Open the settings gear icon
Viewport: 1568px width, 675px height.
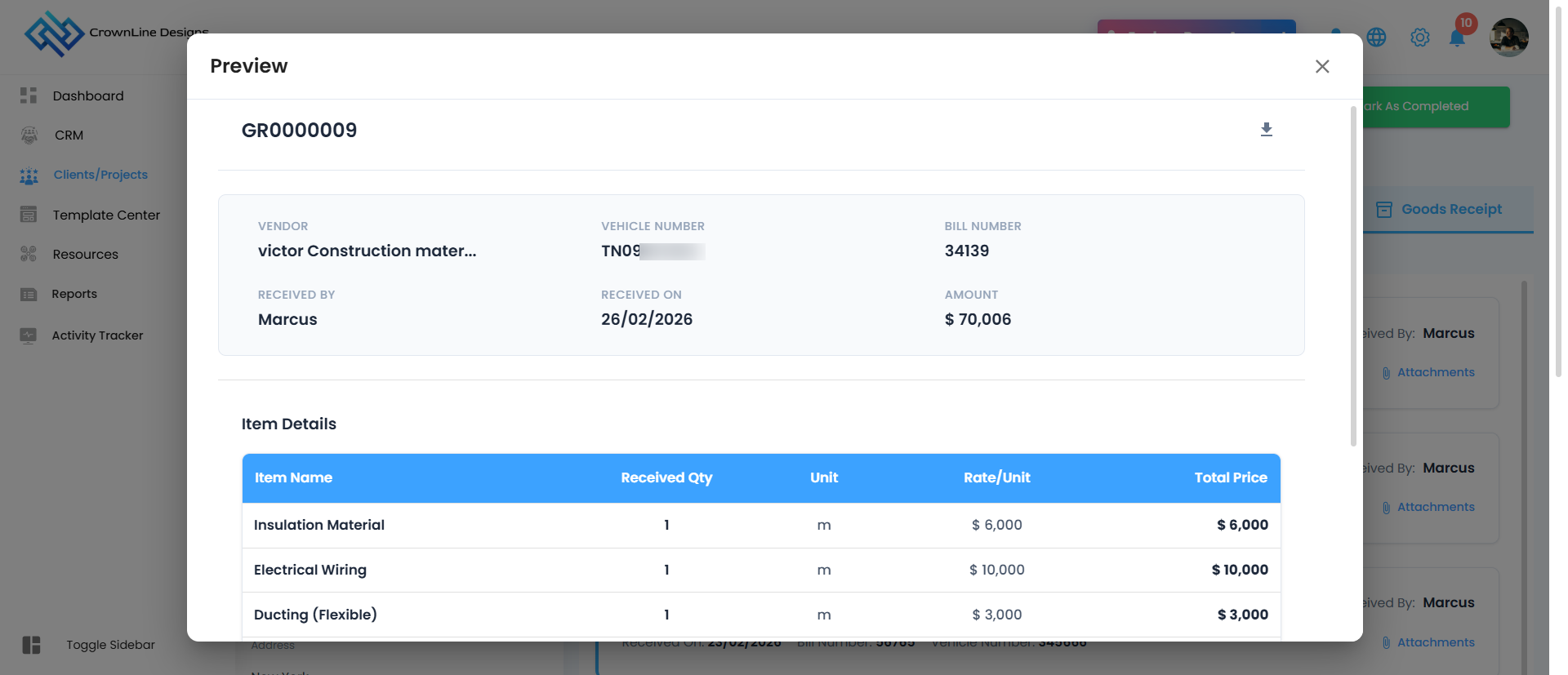(x=1419, y=38)
